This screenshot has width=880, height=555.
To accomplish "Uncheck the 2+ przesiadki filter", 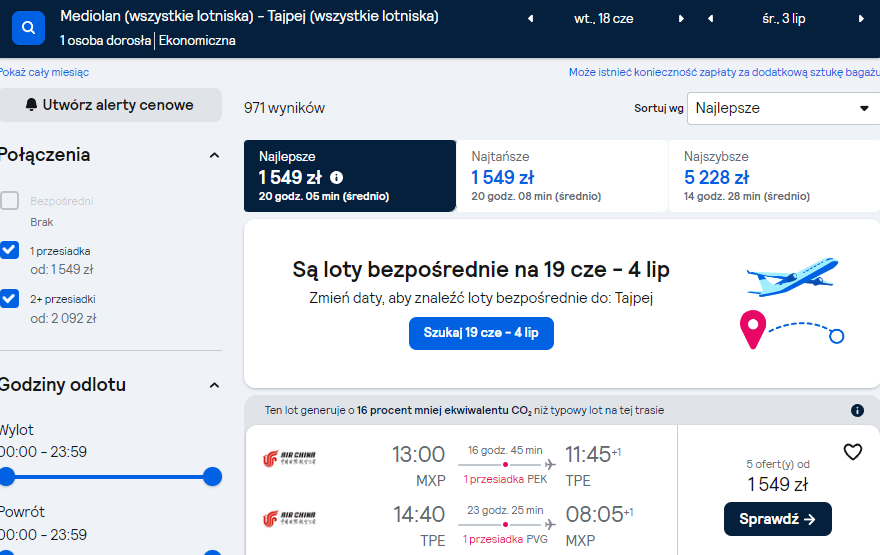I will point(10,298).
